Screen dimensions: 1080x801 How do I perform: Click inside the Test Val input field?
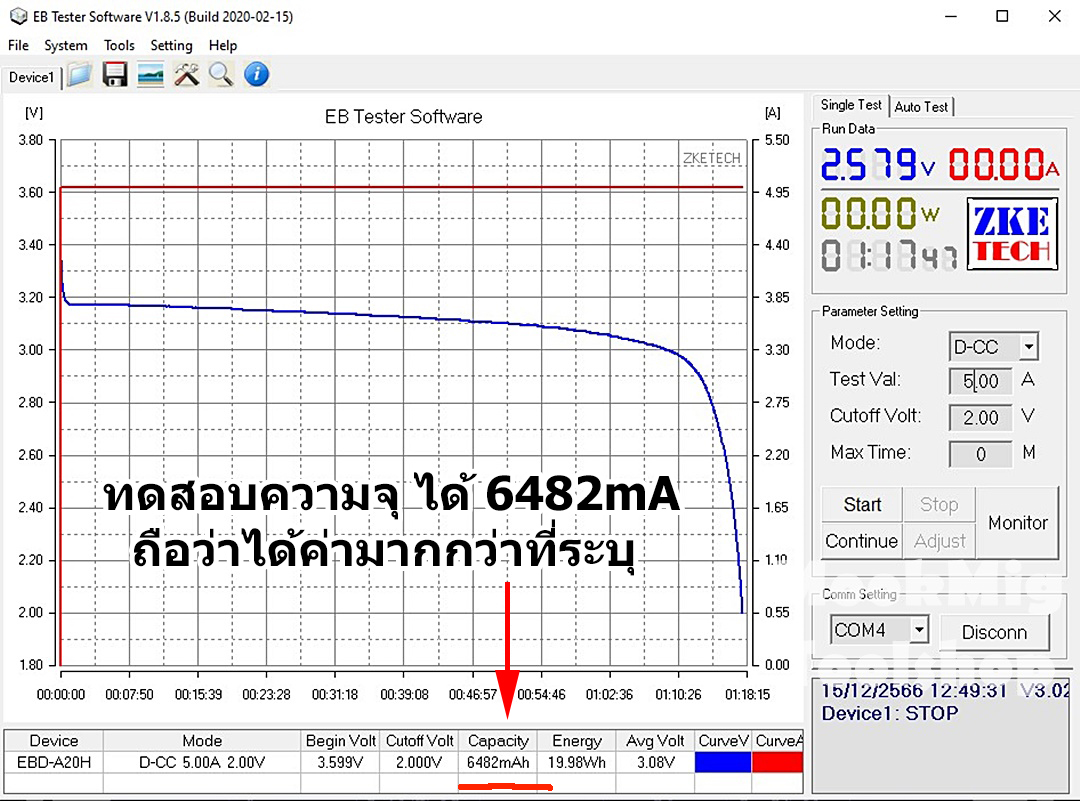980,380
